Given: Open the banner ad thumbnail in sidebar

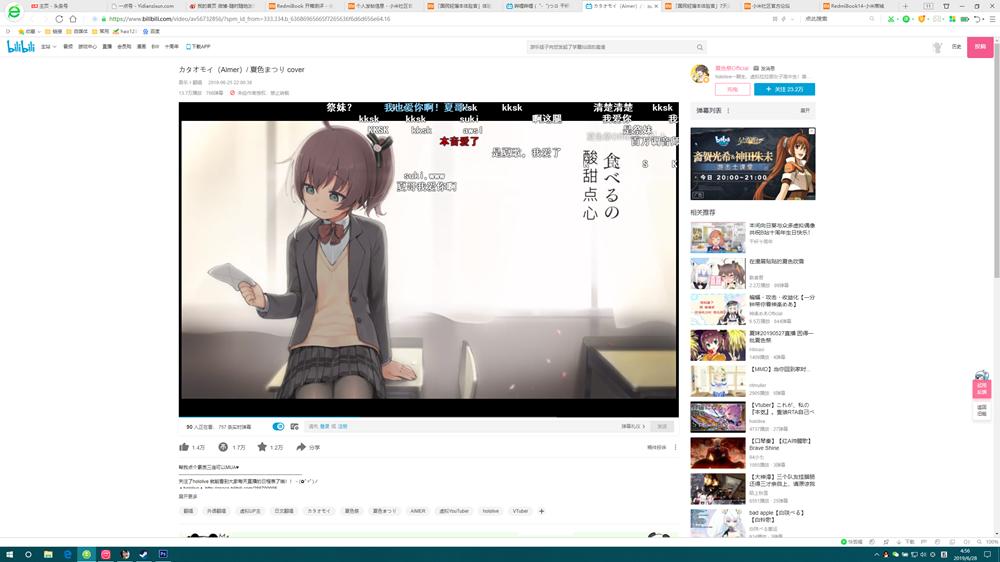Looking at the screenshot, I should click(753, 164).
